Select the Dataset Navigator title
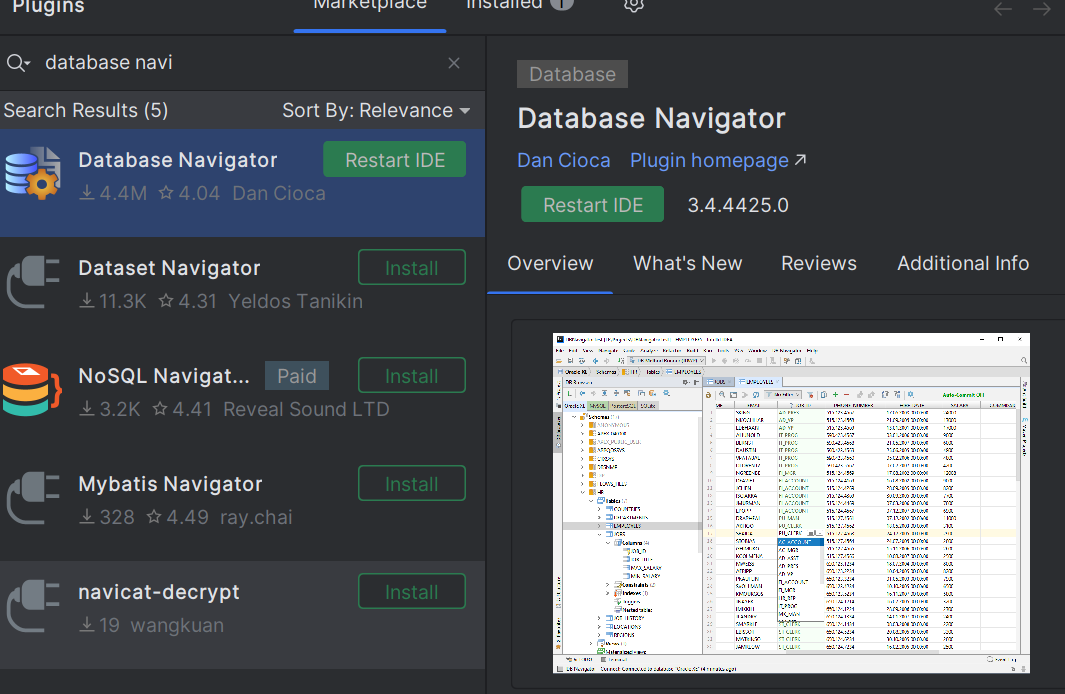Viewport: 1065px width, 694px height. point(169,268)
